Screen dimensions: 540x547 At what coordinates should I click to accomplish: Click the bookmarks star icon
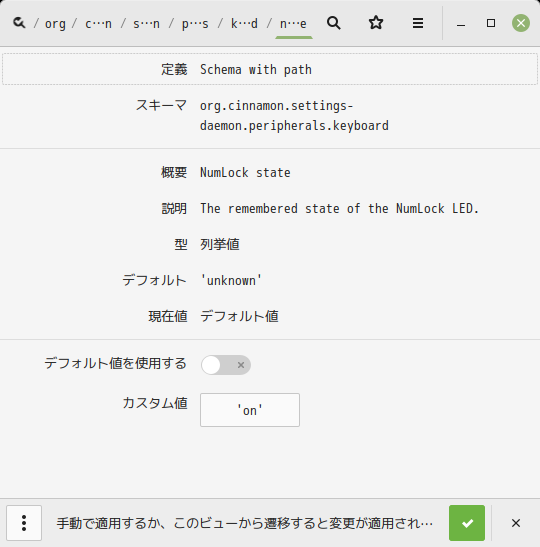[x=376, y=23]
